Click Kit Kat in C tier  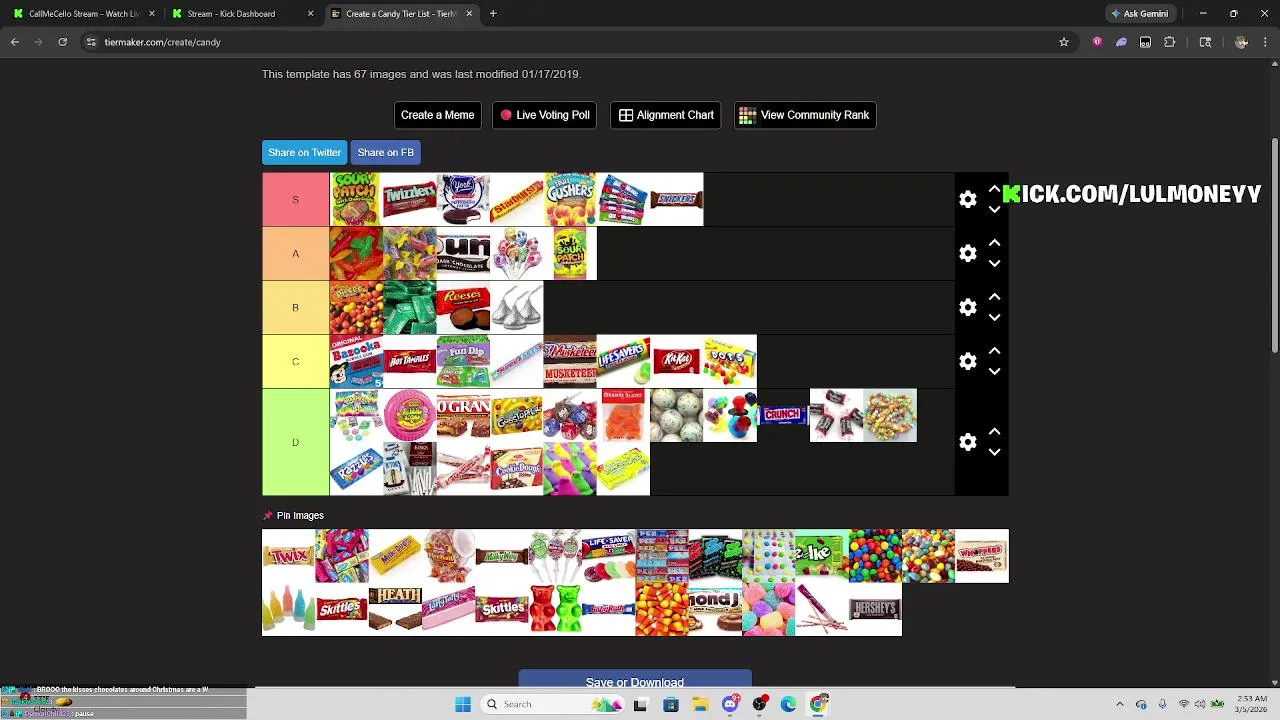(x=676, y=361)
